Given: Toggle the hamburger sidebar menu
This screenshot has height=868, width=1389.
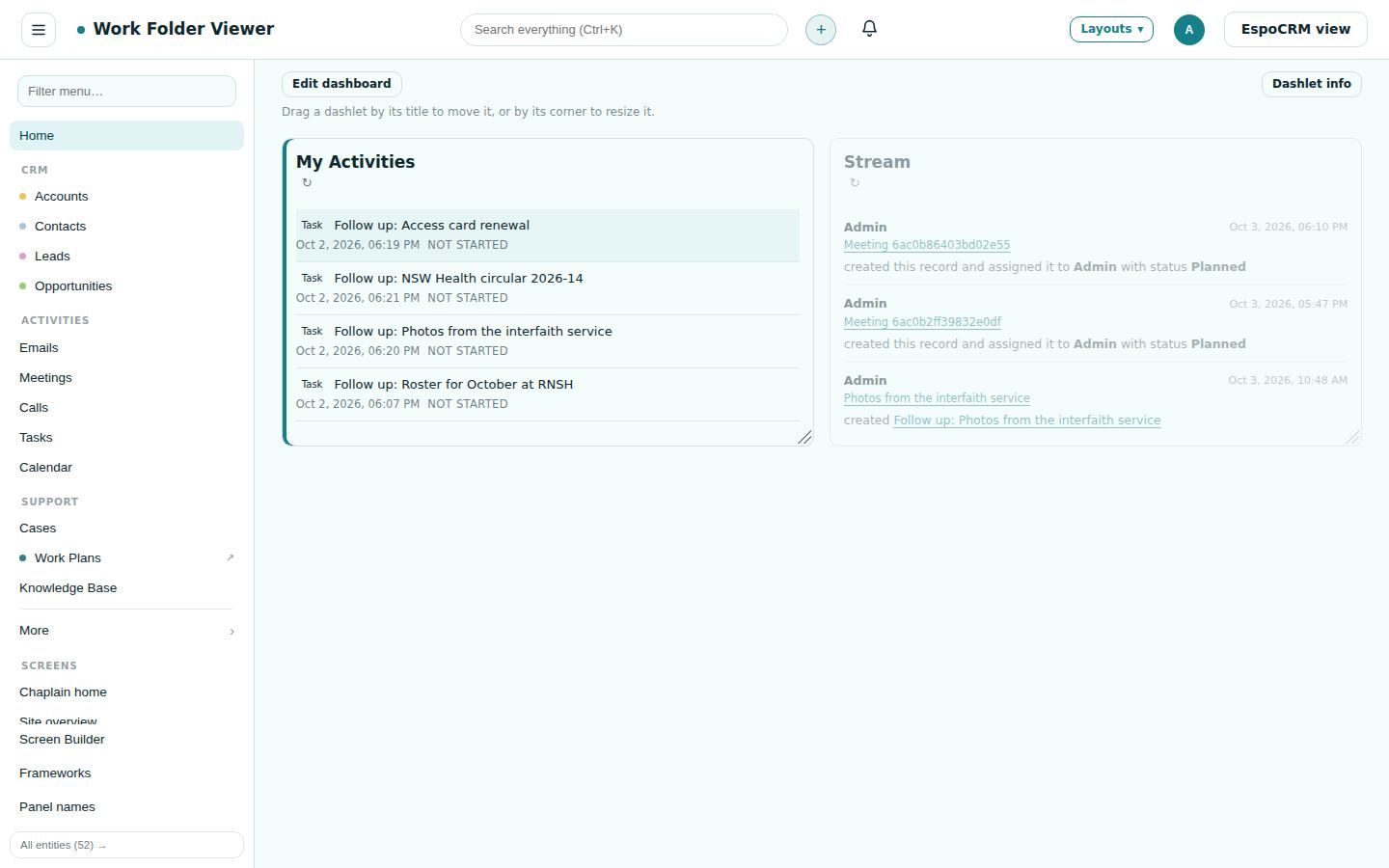Looking at the screenshot, I should pyautogui.click(x=39, y=30).
